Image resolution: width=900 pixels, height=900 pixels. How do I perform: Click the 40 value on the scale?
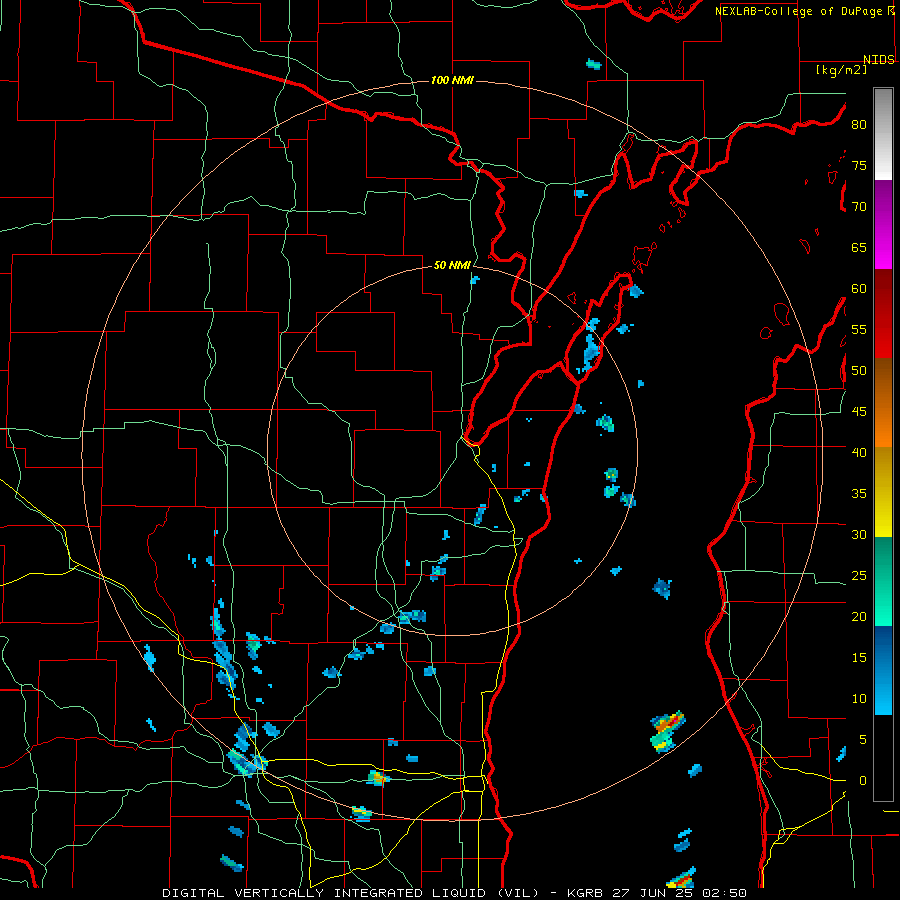pyautogui.click(x=859, y=453)
